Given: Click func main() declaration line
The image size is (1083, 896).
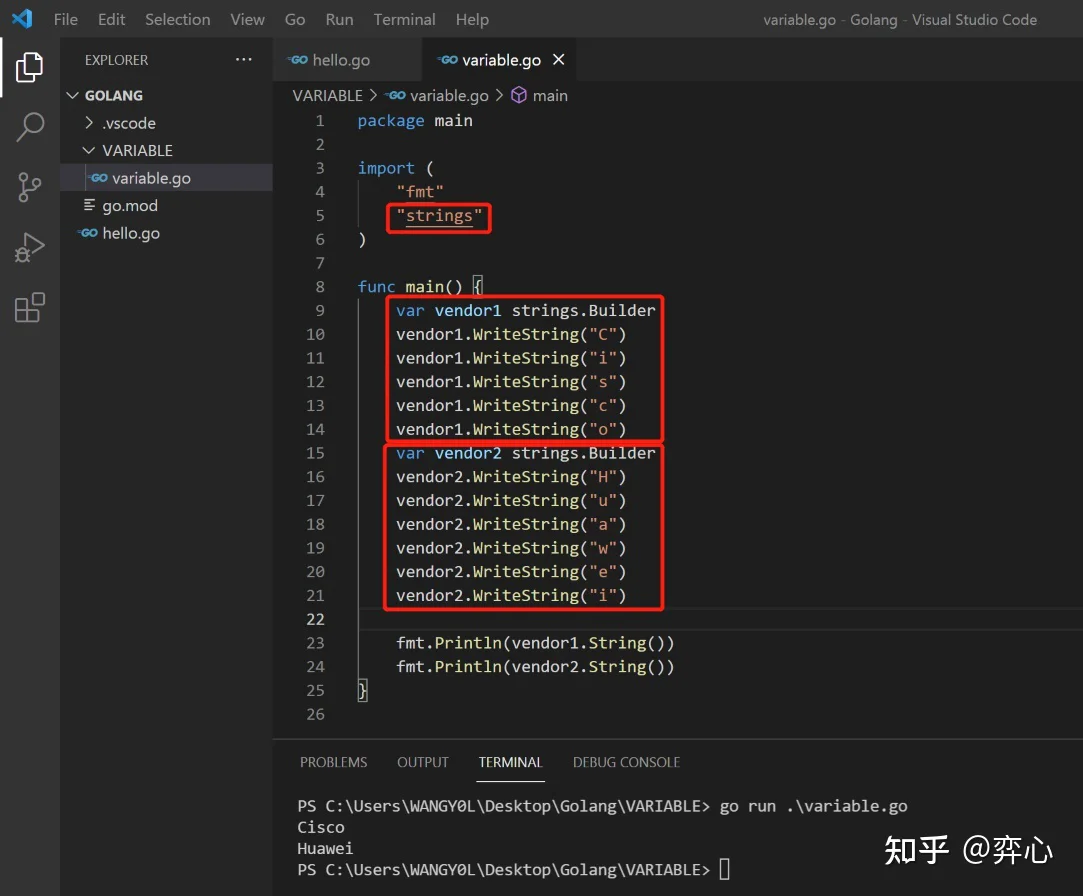Looking at the screenshot, I should click(420, 287).
